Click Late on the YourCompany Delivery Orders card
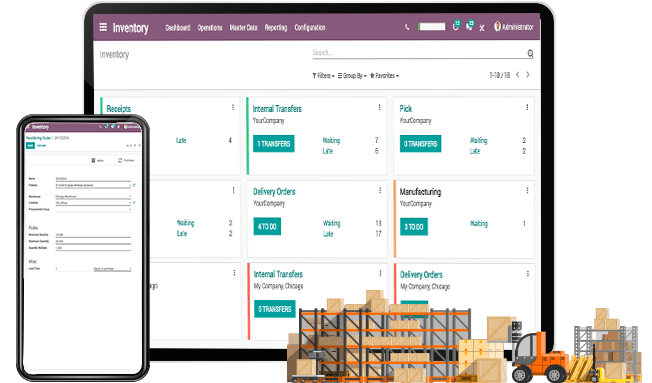 328,234
